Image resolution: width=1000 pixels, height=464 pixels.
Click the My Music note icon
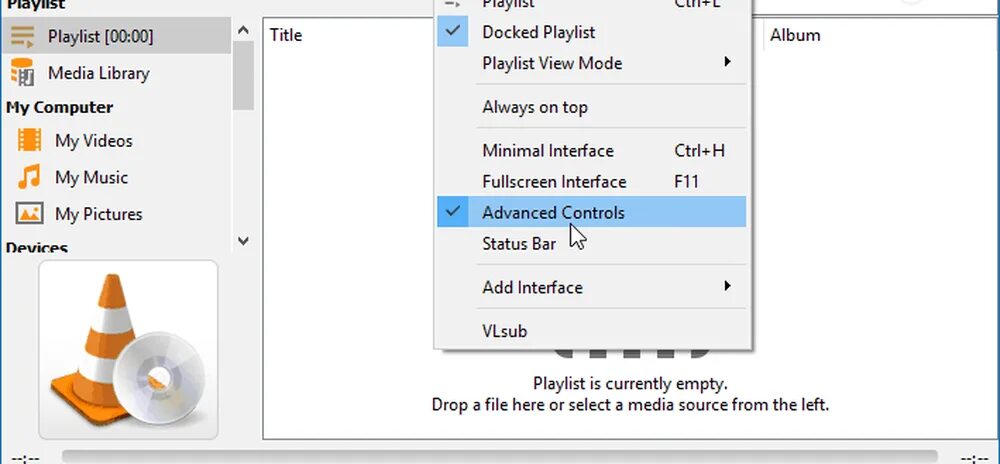pos(30,178)
